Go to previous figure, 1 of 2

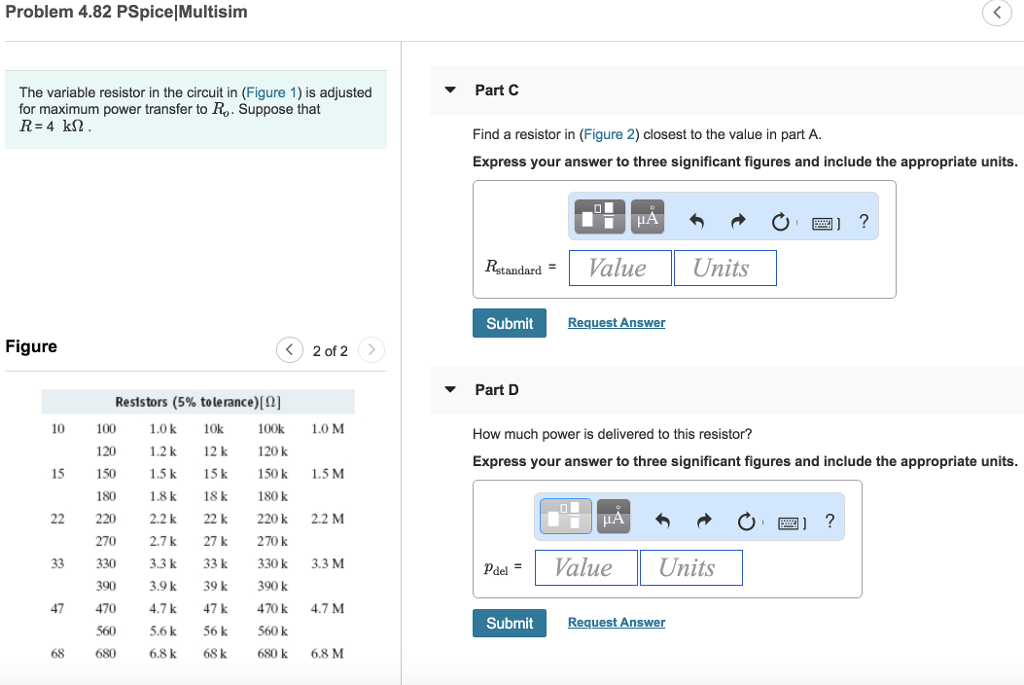[x=289, y=350]
